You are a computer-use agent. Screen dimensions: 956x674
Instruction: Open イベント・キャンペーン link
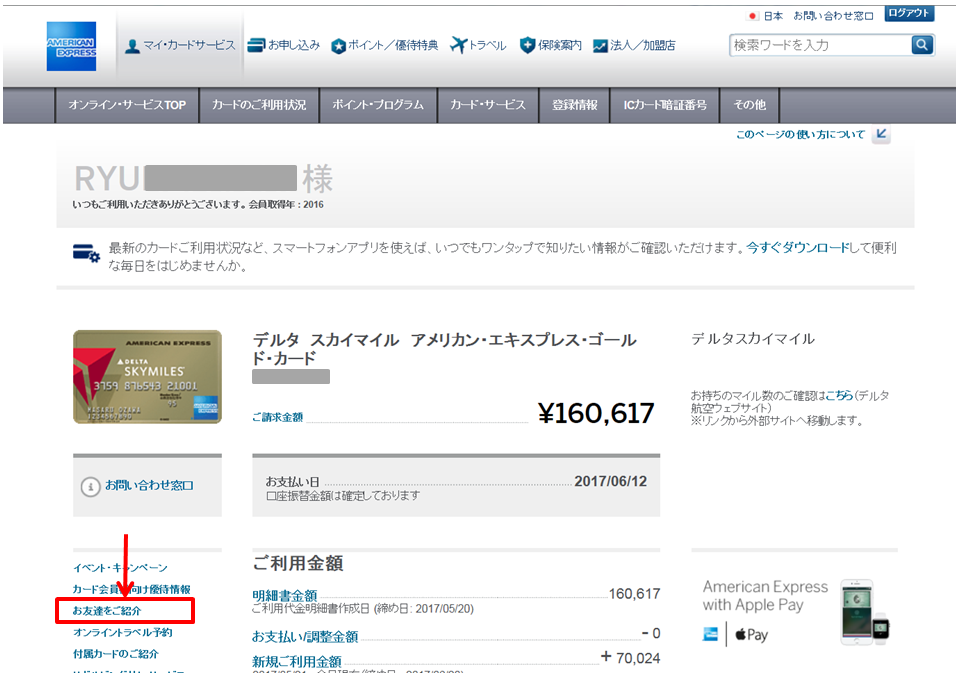click(x=120, y=568)
